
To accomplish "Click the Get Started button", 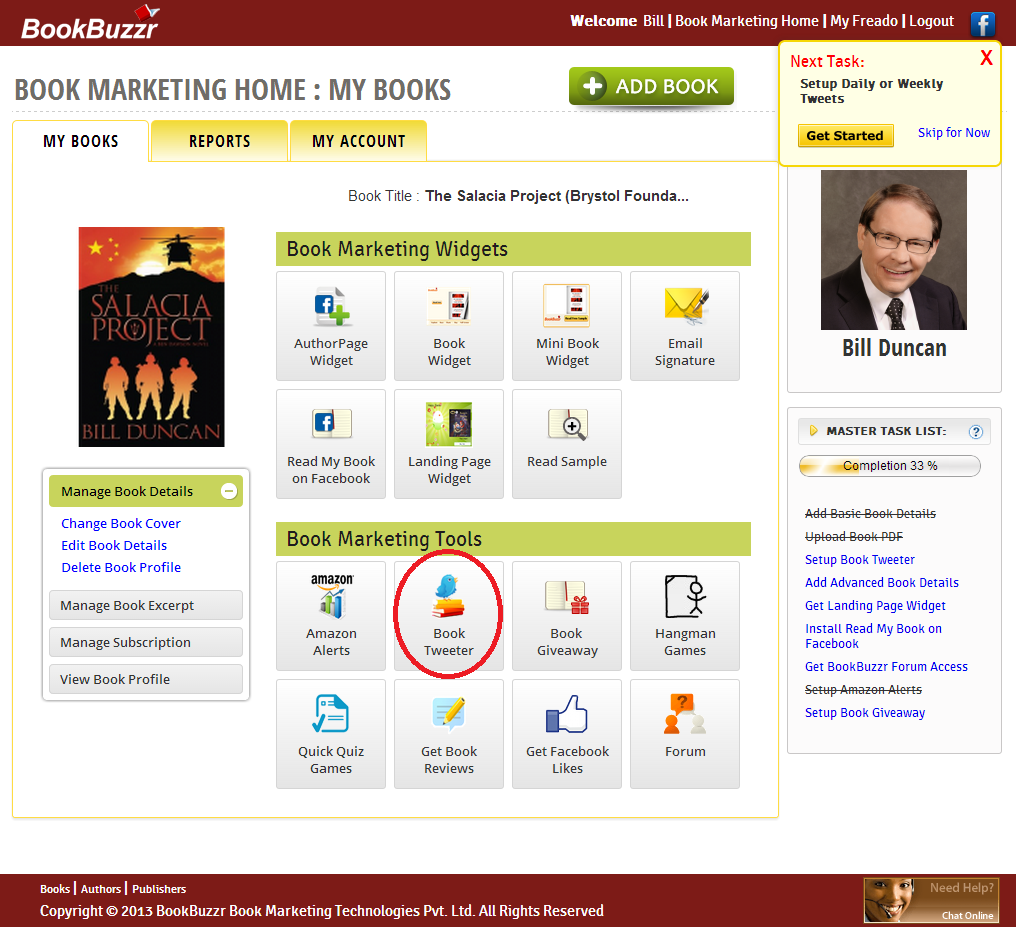I will 845,135.
